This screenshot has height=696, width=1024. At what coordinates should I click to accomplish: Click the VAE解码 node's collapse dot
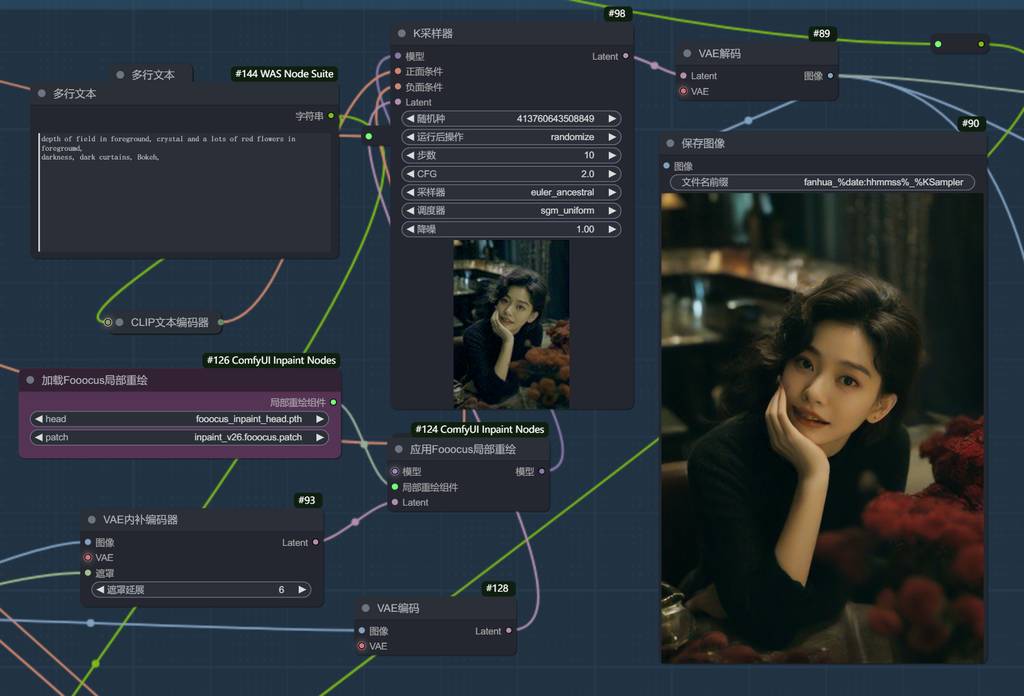688,54
